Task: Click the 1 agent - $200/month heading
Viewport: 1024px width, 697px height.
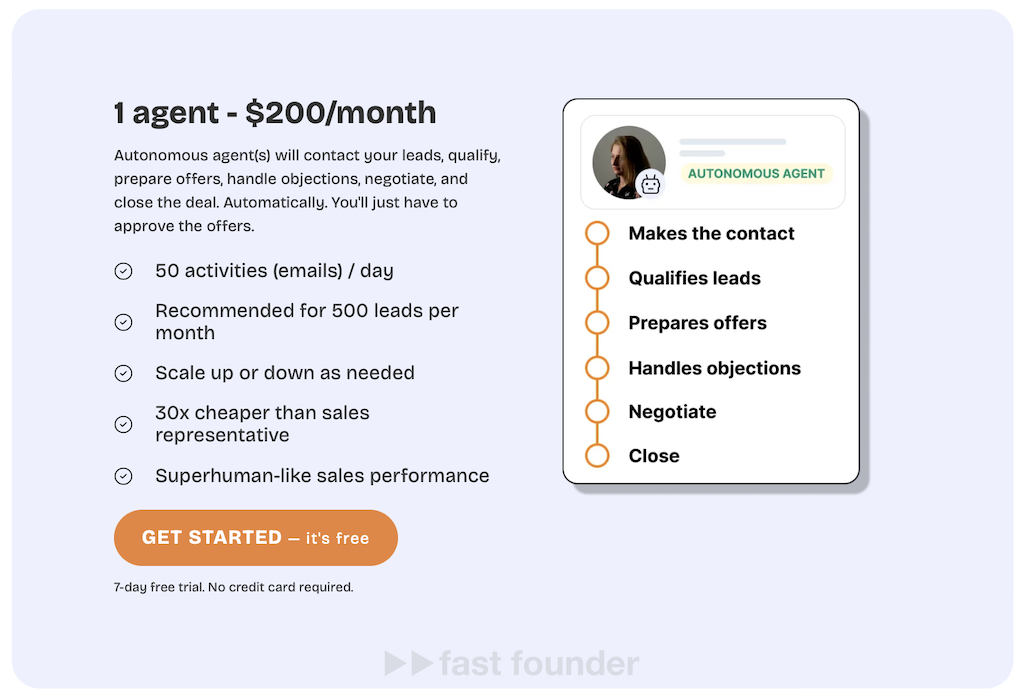Action: (x=275, y=113)
